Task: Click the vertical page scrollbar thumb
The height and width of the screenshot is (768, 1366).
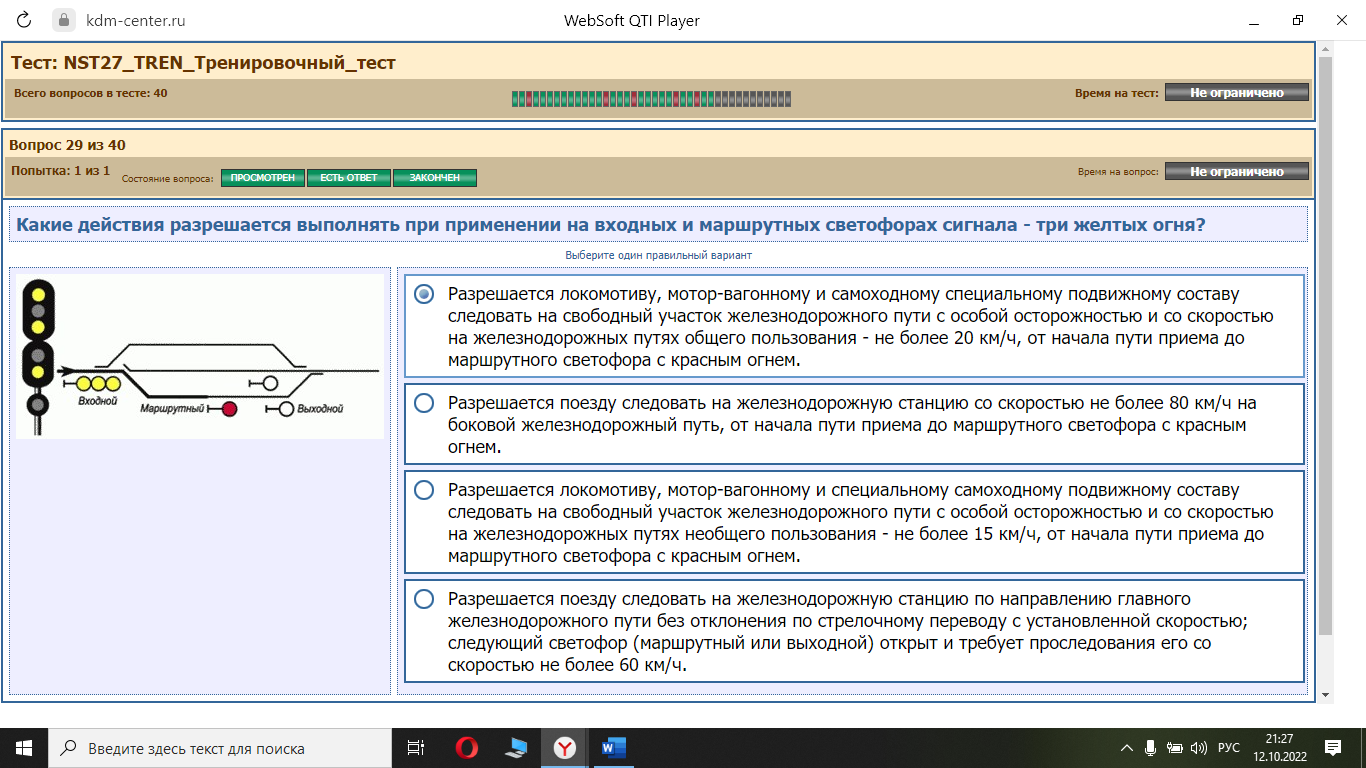Action: pos(1325,346)
